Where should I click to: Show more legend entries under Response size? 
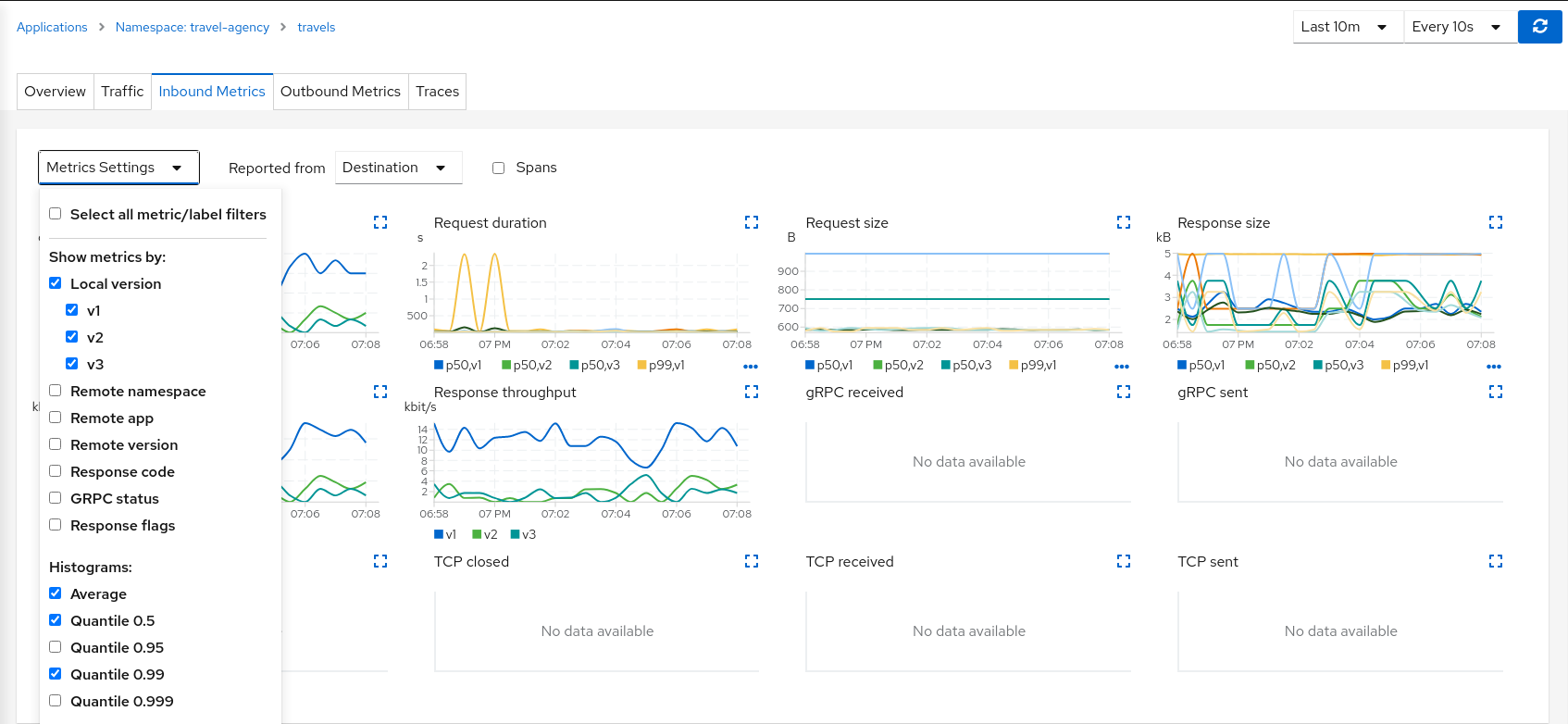[x=1493, y=367]
